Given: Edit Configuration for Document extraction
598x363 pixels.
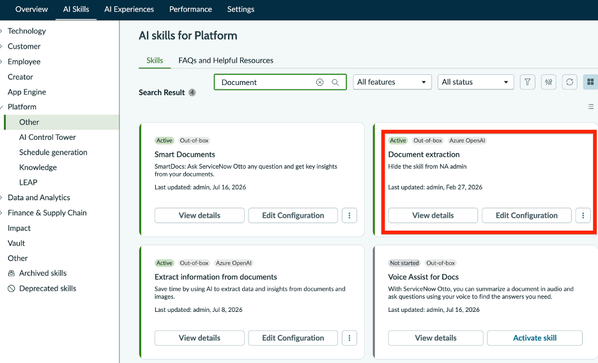Looking at the screenshot, I should click(x=527, y=215).
